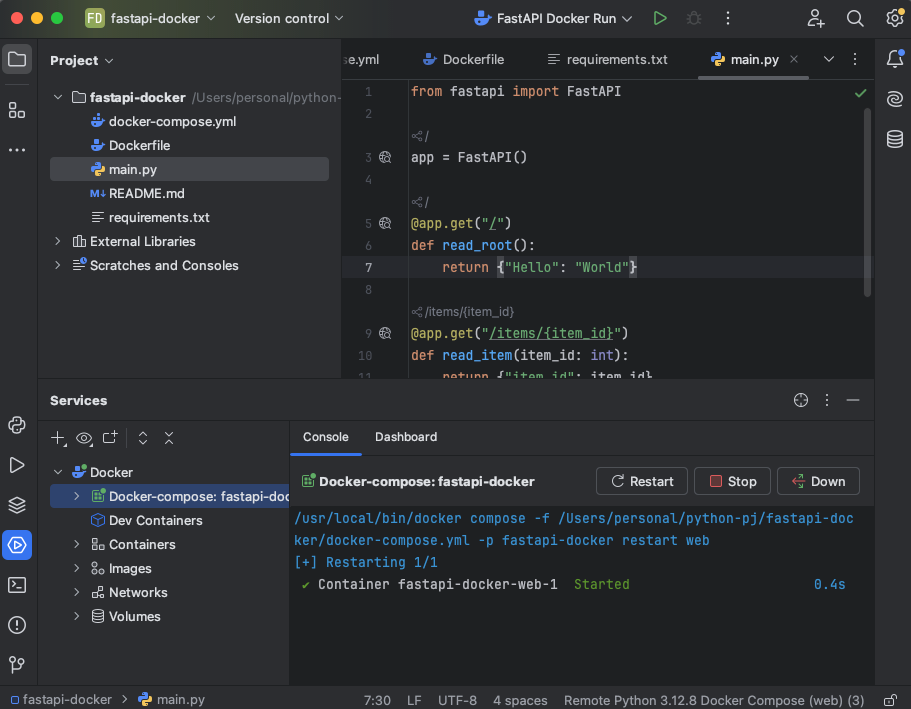Open the Problems tool window
The height and width of the screenshot is (709, 911).
[16, 625]
